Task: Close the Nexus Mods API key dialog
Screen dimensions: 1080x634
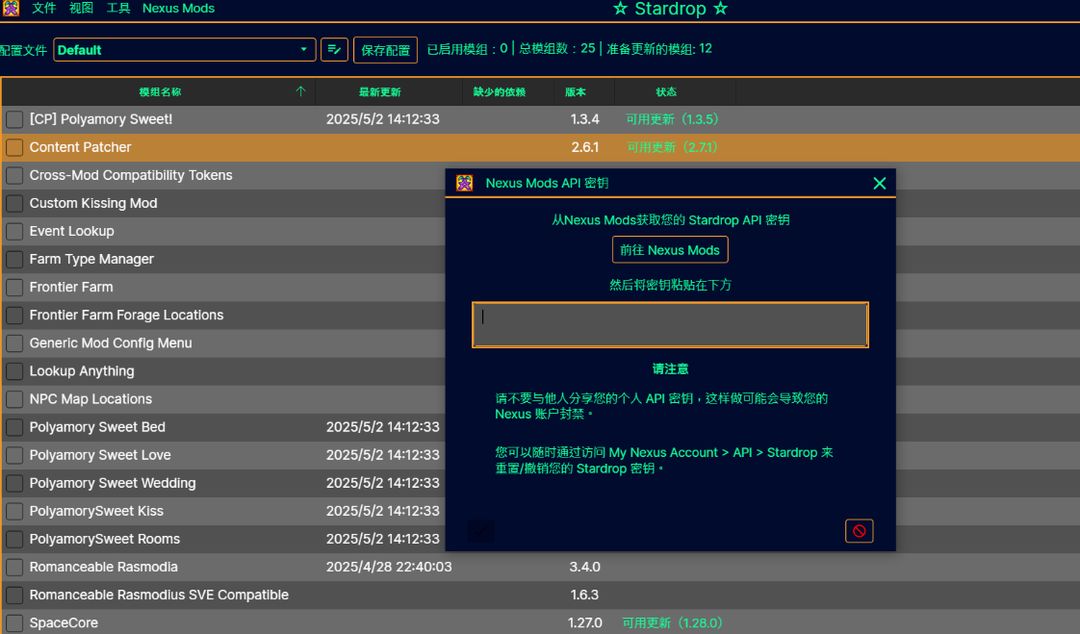Action: point(880,183)
